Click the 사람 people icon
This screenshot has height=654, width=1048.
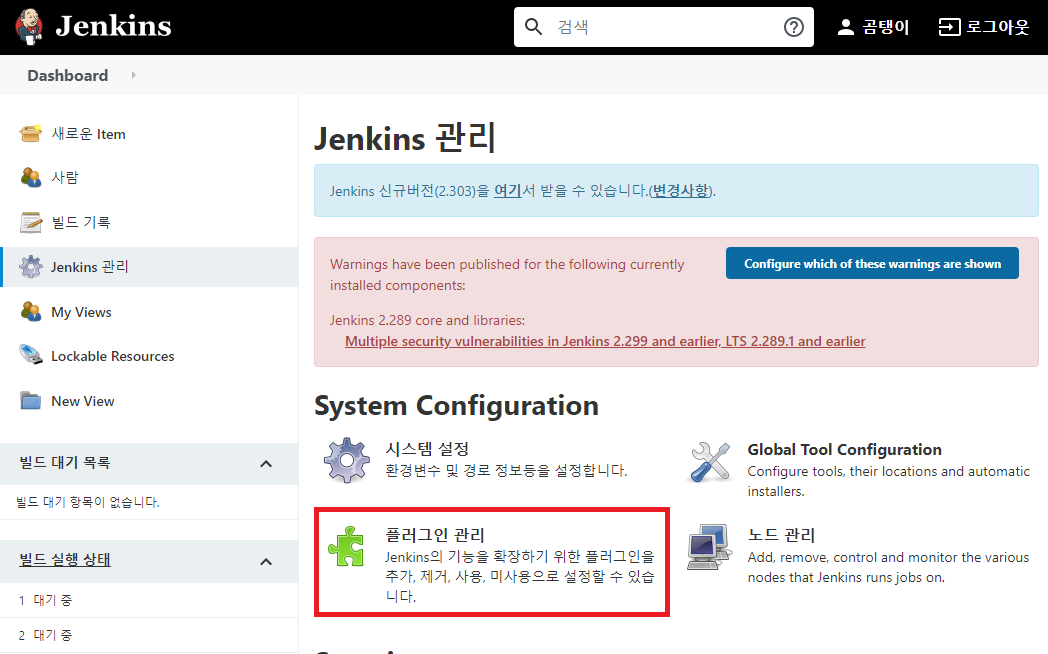tap(31, 178)
